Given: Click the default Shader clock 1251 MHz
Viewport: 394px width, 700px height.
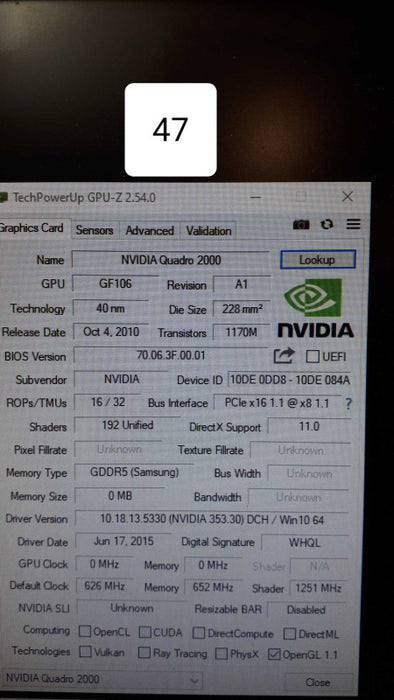Looking at the screenshot, I should 318,588.
